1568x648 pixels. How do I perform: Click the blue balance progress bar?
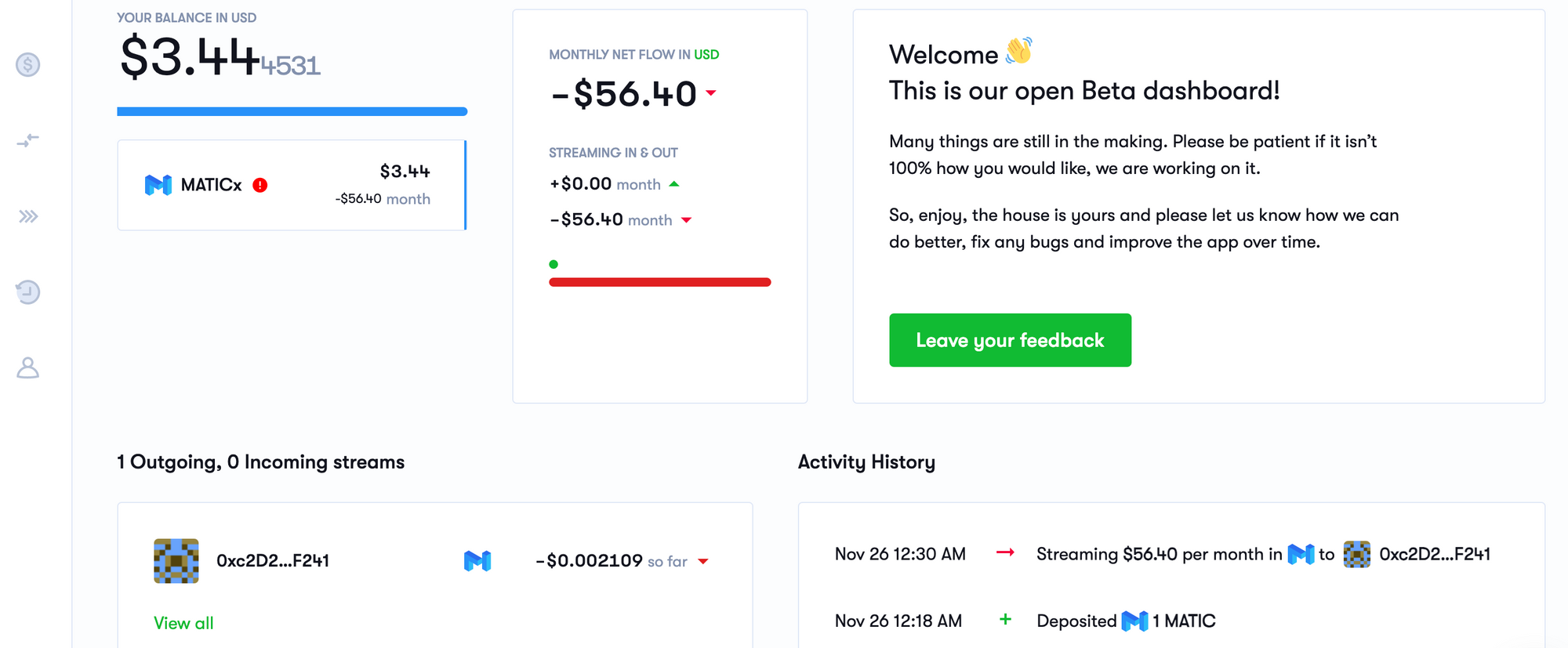(x=292, y=111)
